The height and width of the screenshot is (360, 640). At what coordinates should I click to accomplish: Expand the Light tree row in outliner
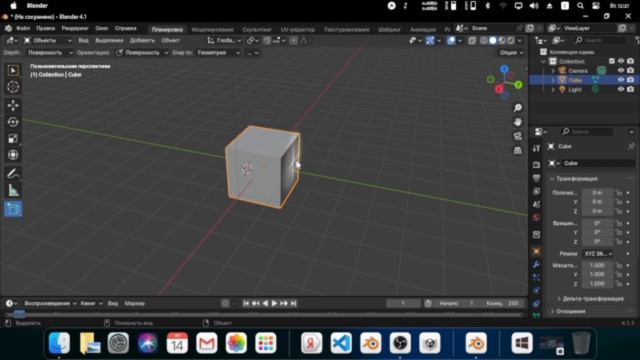[553, 89]
